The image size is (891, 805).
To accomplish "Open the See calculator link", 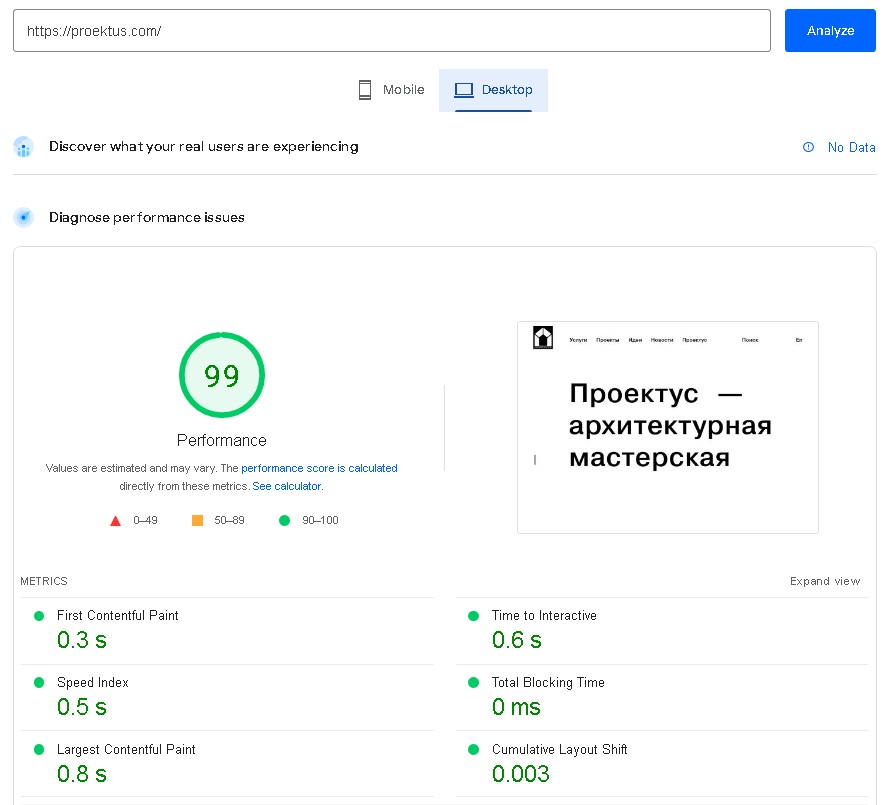I will tap(287, 486).
